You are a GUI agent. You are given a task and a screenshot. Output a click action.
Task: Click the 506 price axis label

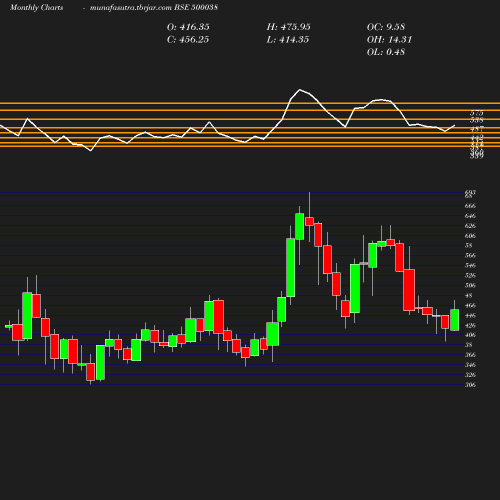click(x=470, y=286)
